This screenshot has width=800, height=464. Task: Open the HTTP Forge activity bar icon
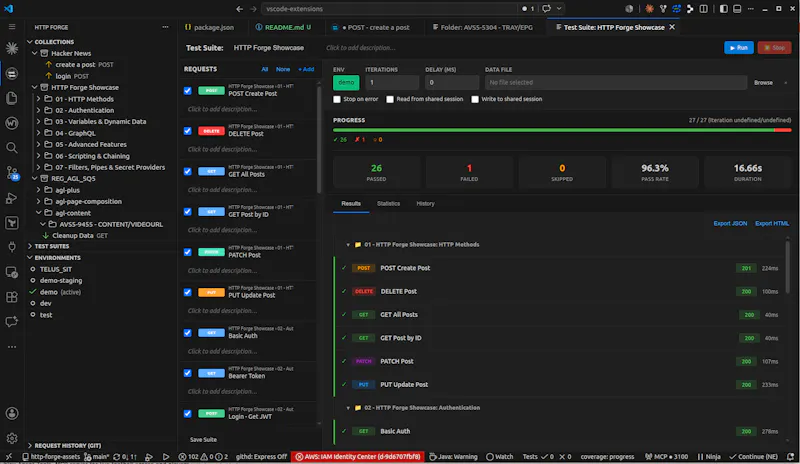tap(12, 74)
